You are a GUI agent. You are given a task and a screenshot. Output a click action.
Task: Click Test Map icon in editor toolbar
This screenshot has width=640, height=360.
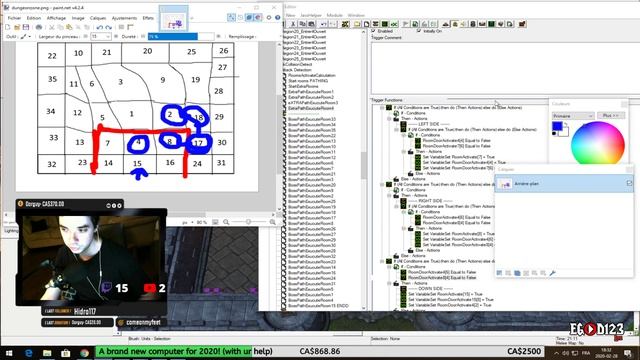click(522, 24)
